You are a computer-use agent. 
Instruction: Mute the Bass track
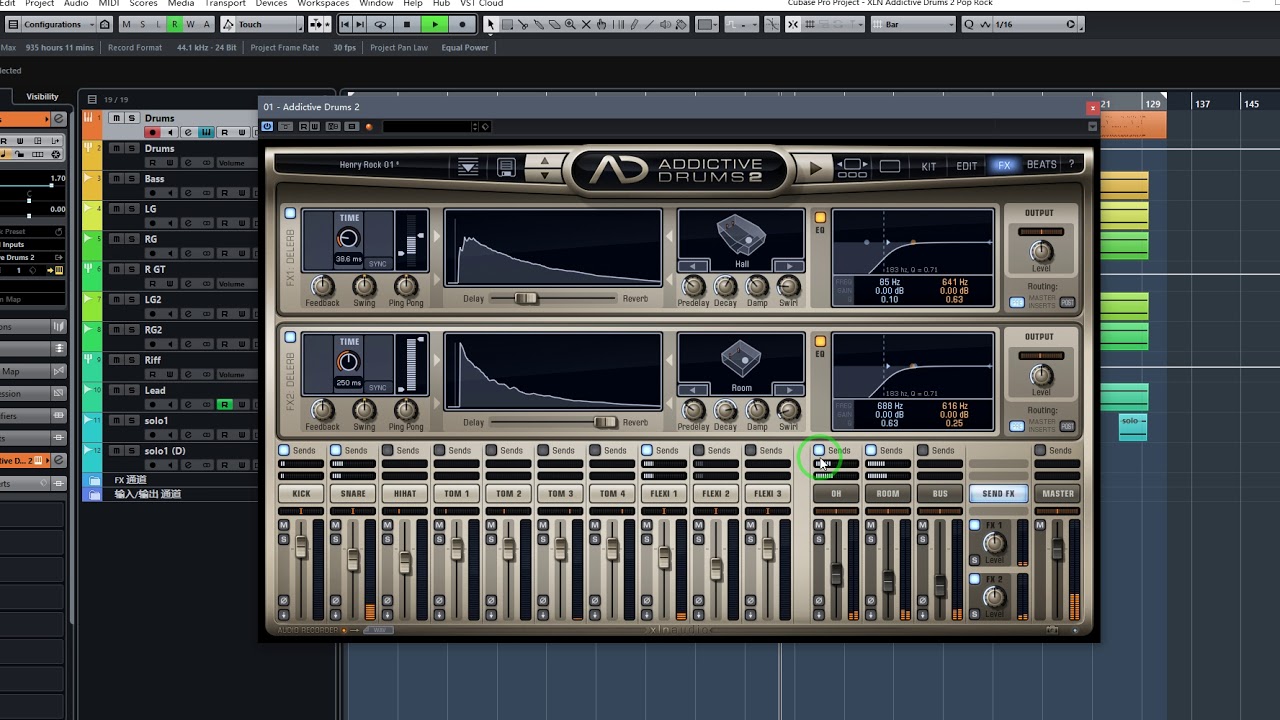pyautogui.click(x=116, y=179)
